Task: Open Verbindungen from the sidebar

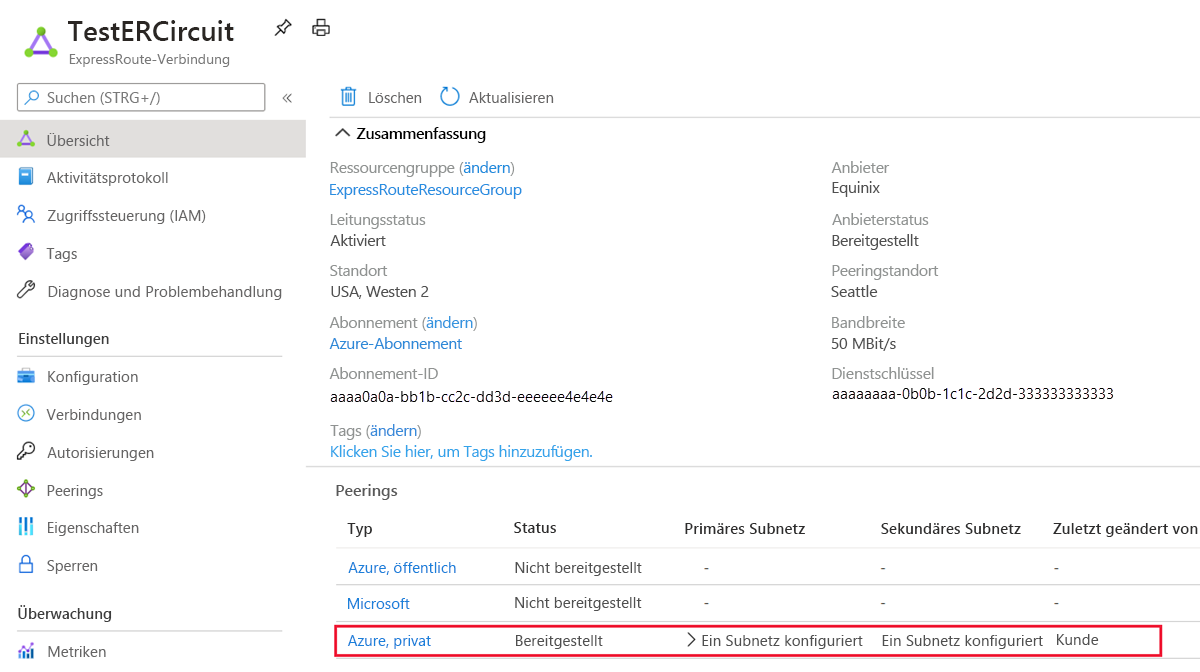Action: [94, 415]
